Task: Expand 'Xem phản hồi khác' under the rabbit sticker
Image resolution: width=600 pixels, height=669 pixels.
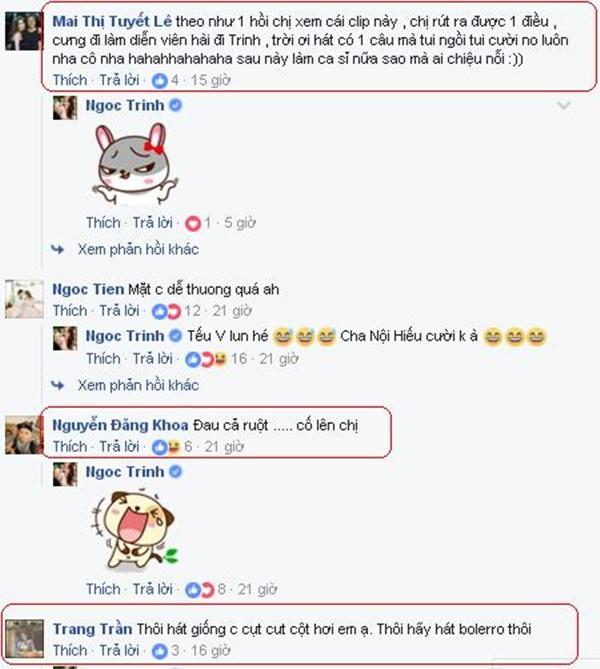Action: [x=138, y=249]
